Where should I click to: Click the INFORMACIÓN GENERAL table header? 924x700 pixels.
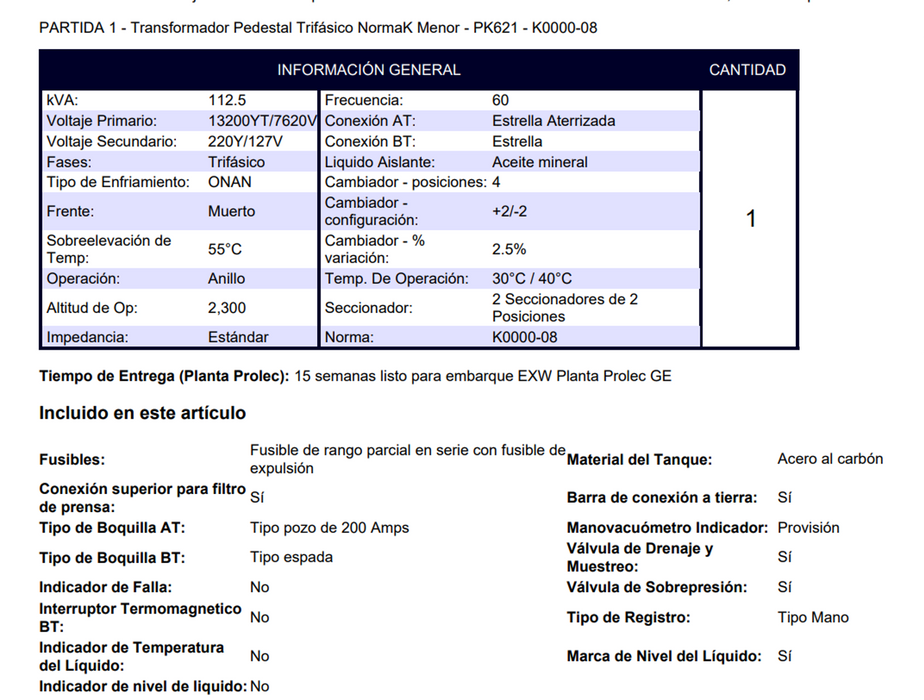369,70
